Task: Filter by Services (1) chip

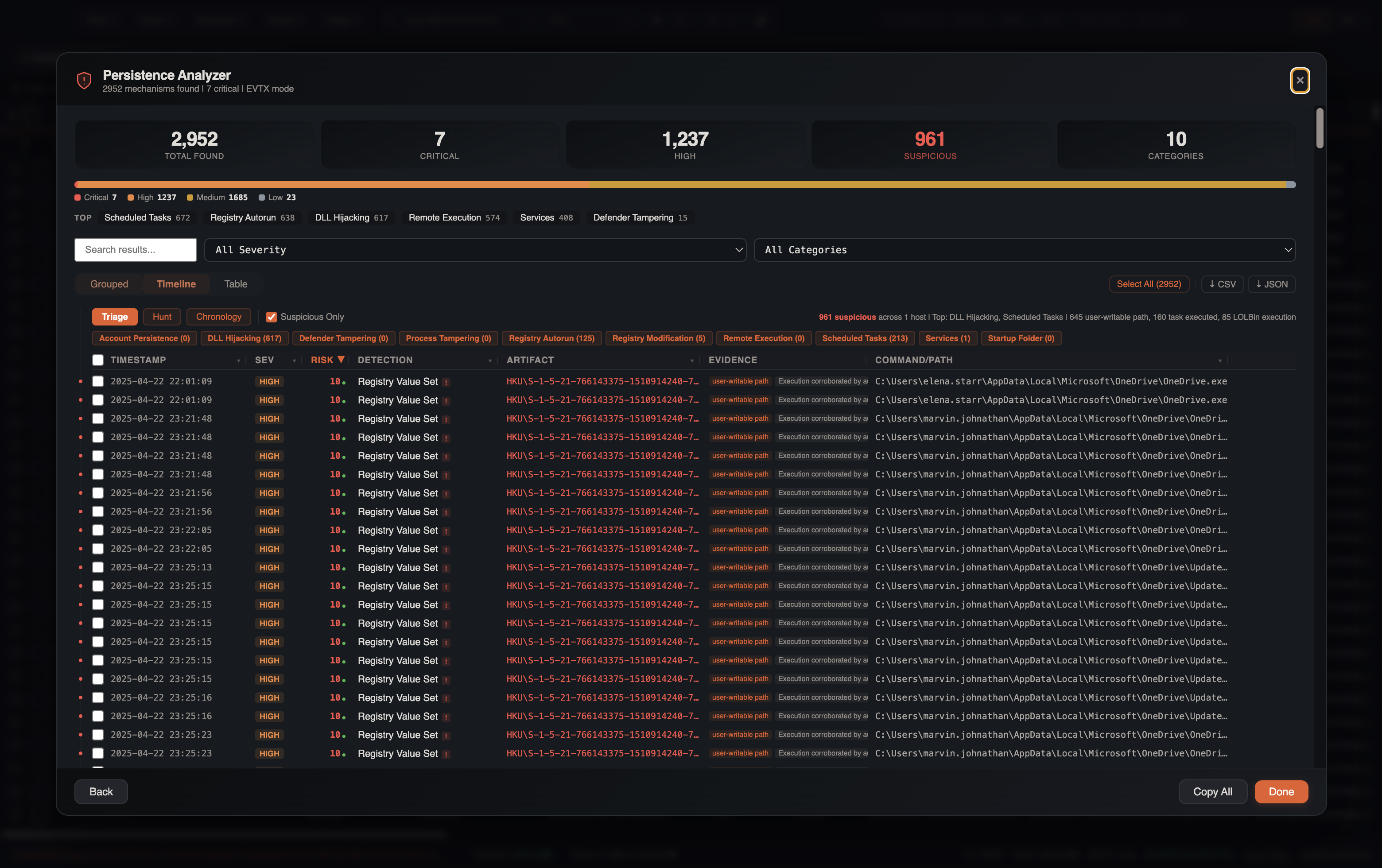Action: tap(947, 338)
